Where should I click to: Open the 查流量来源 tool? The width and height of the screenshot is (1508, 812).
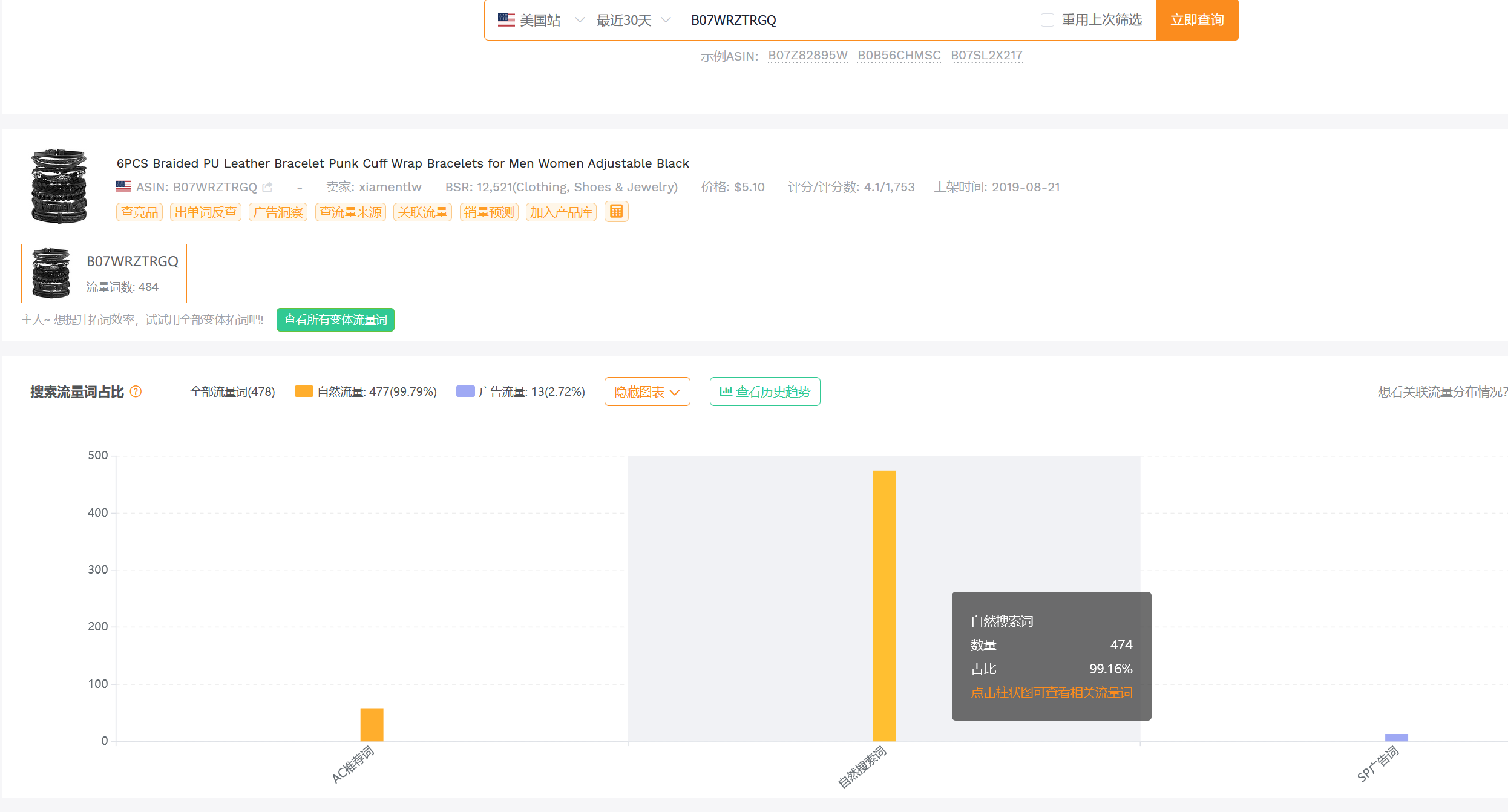[x=350, y=212]
